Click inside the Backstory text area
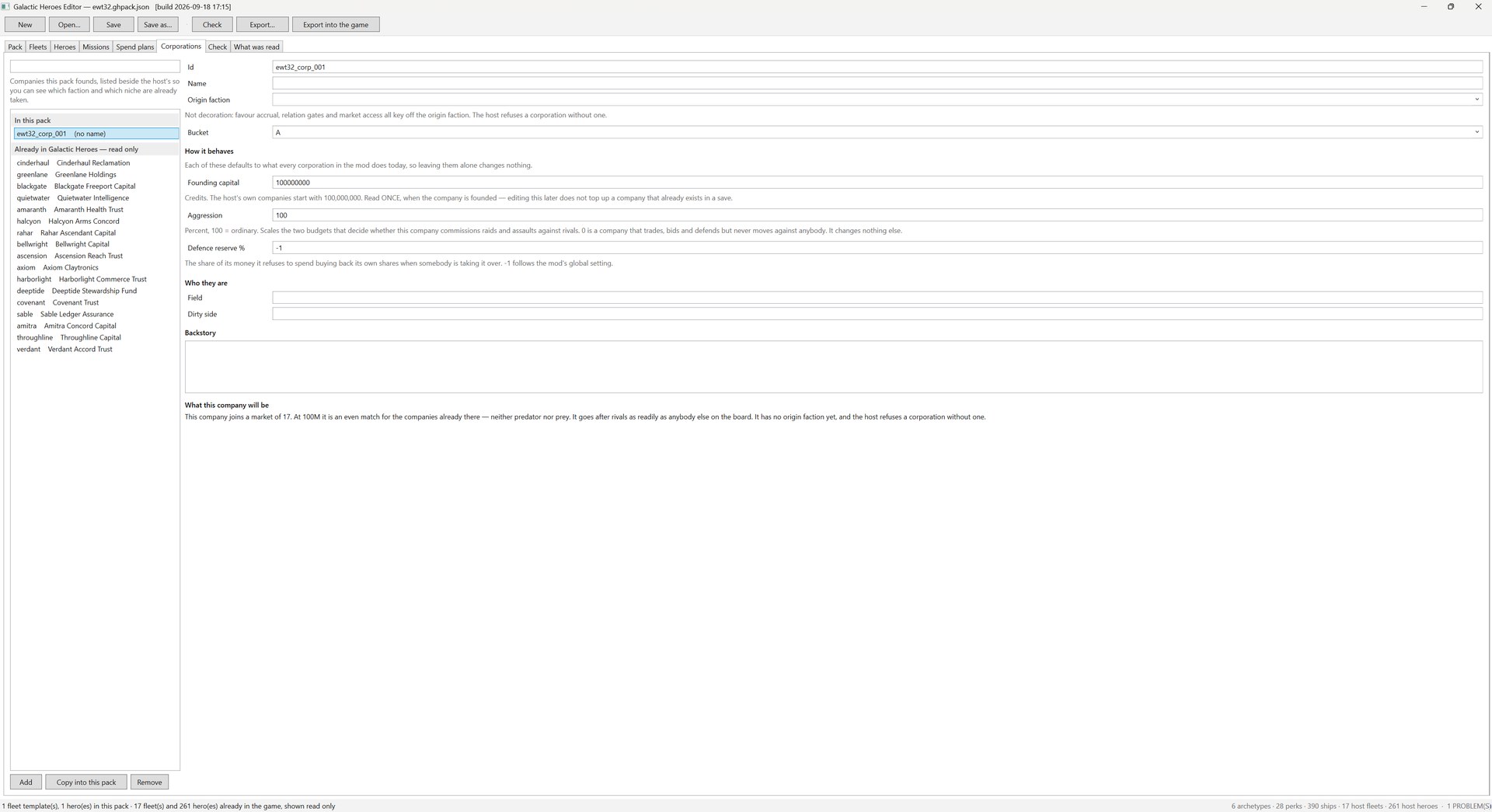The width and height of the screenshot is (1492, 812). [x=833, y=367]
